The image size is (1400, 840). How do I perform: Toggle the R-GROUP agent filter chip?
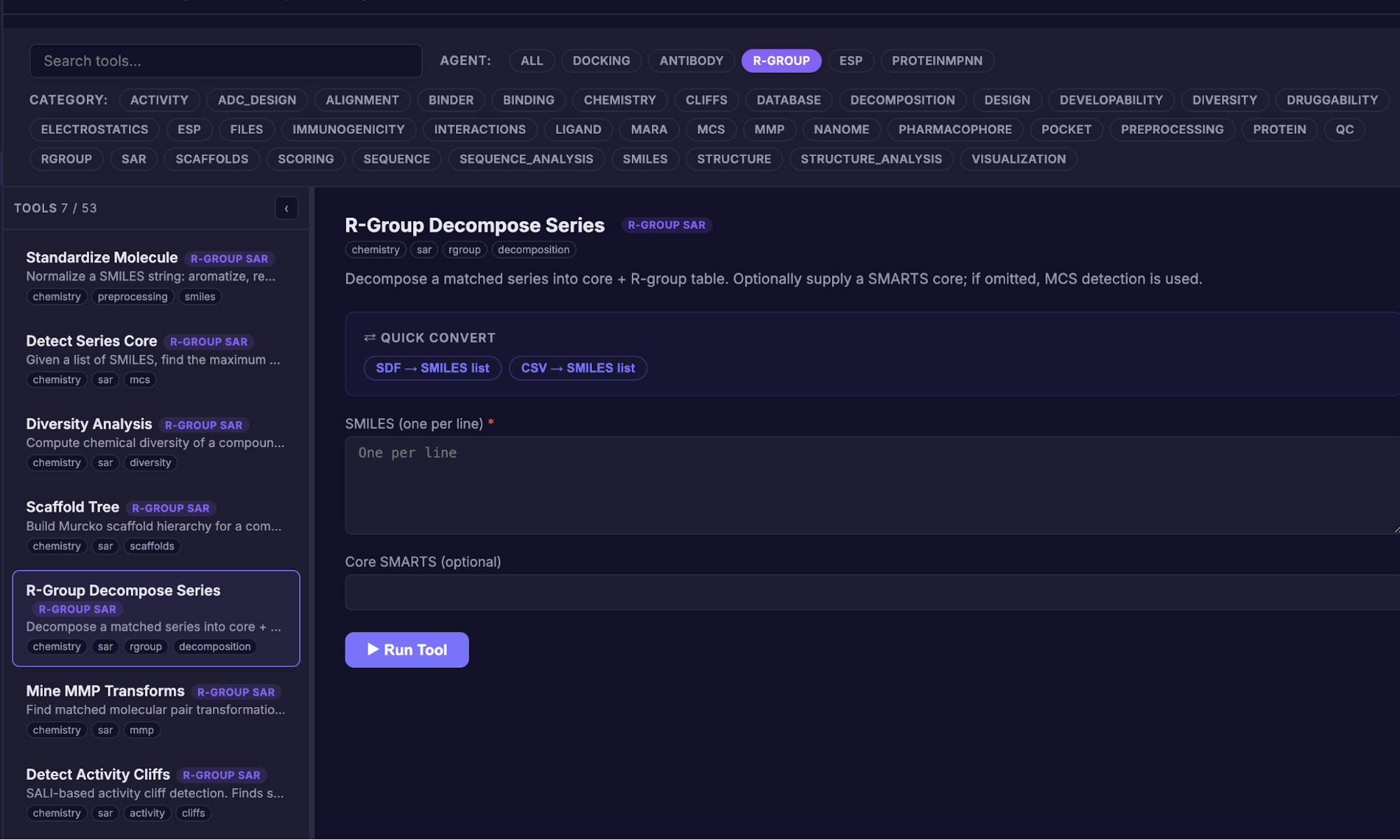pos(781,61)
